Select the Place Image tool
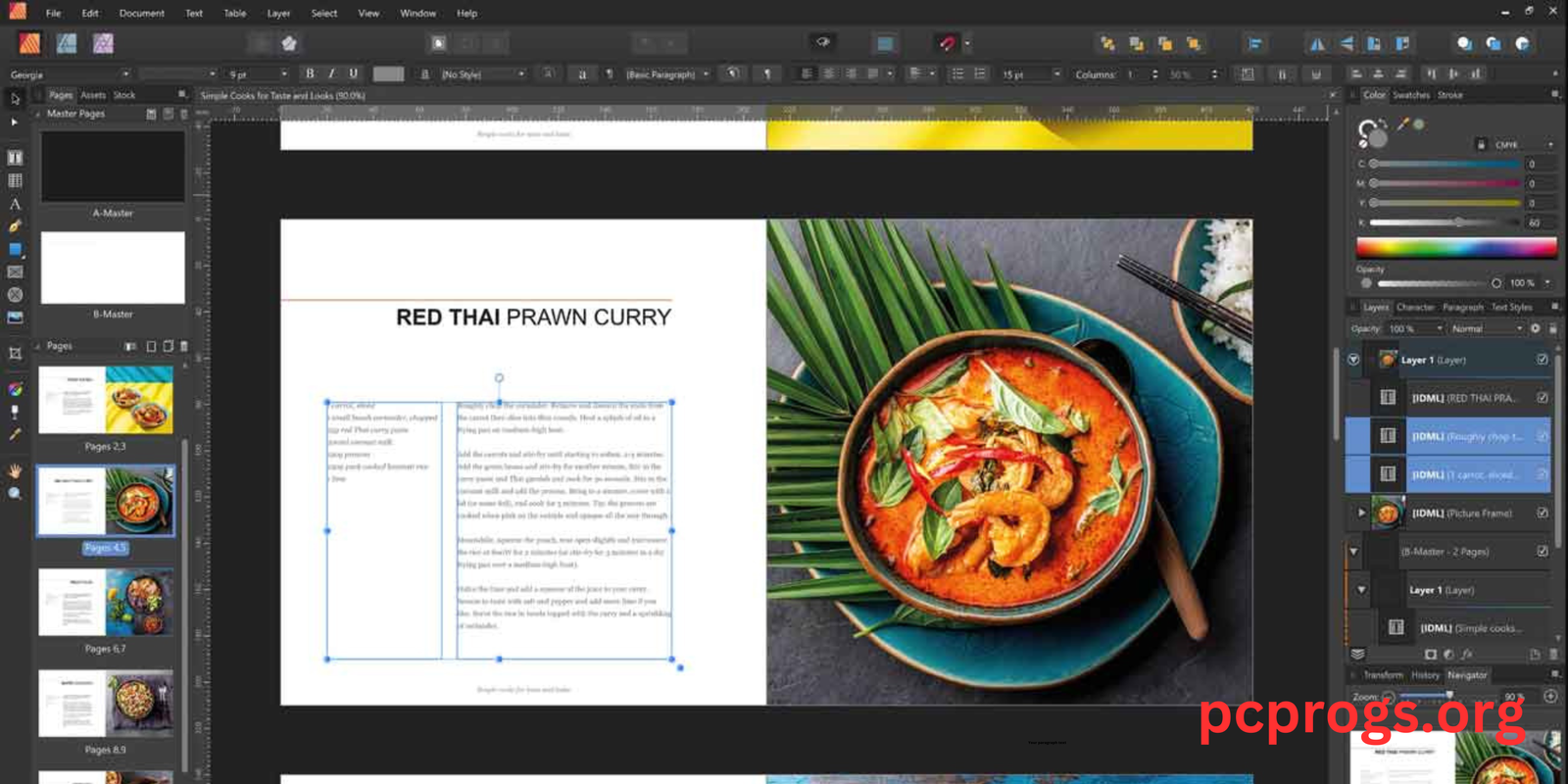1568x784 pixels. coord(15,318)
